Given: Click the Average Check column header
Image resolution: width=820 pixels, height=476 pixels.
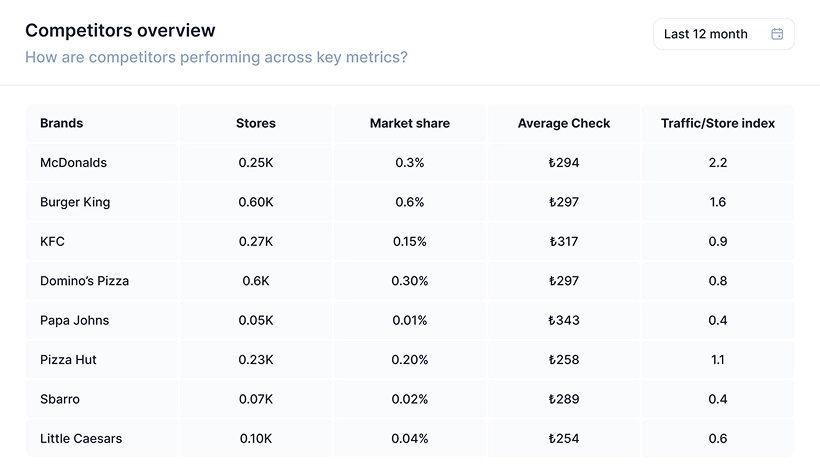Looking at the screenshot, I should point(564,123).
